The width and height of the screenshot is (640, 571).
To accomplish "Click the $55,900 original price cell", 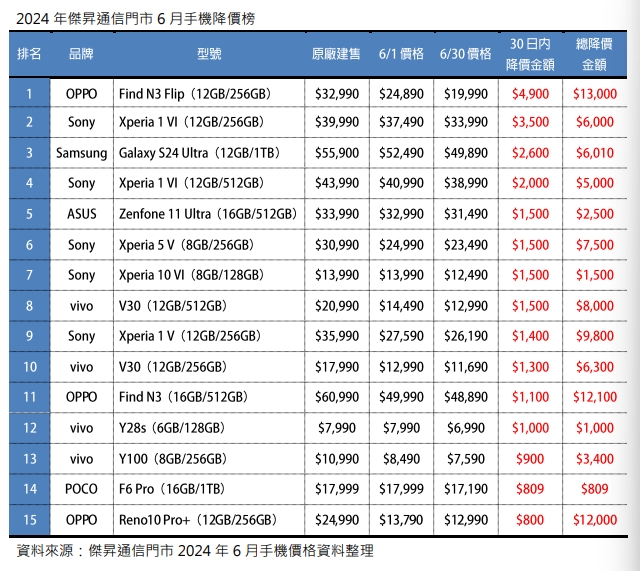I will pyautogui.click(x=337, y=153).
